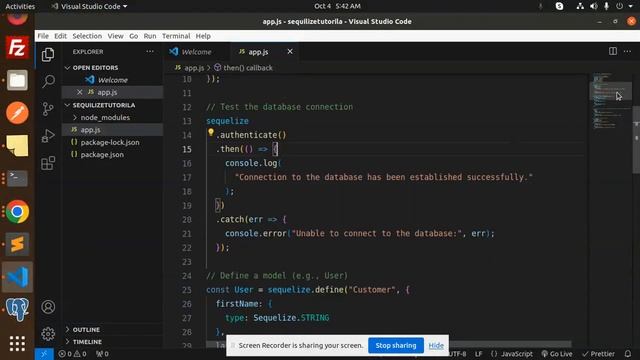Open the View menu
The width and height of the screenshot is (640, 360).
(x=116, y=36)
